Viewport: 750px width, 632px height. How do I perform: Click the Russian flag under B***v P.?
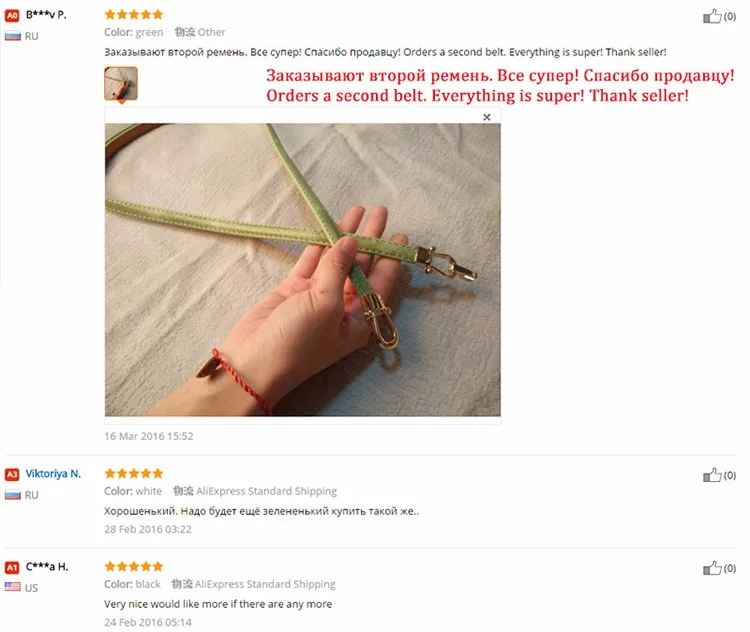pyautogui.click(x=12, y=36)
